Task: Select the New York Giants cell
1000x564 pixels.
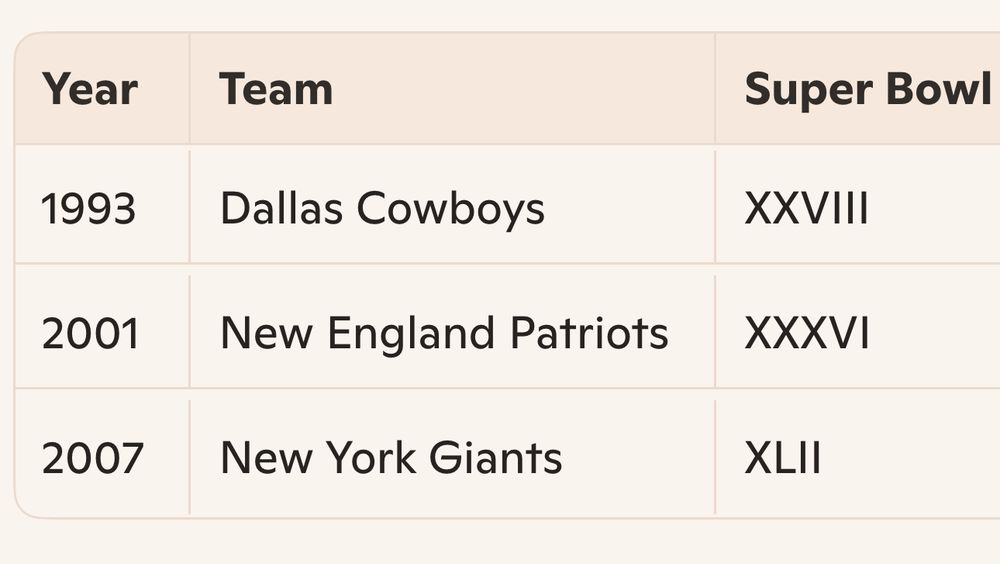Action: [x=452, y=453]
